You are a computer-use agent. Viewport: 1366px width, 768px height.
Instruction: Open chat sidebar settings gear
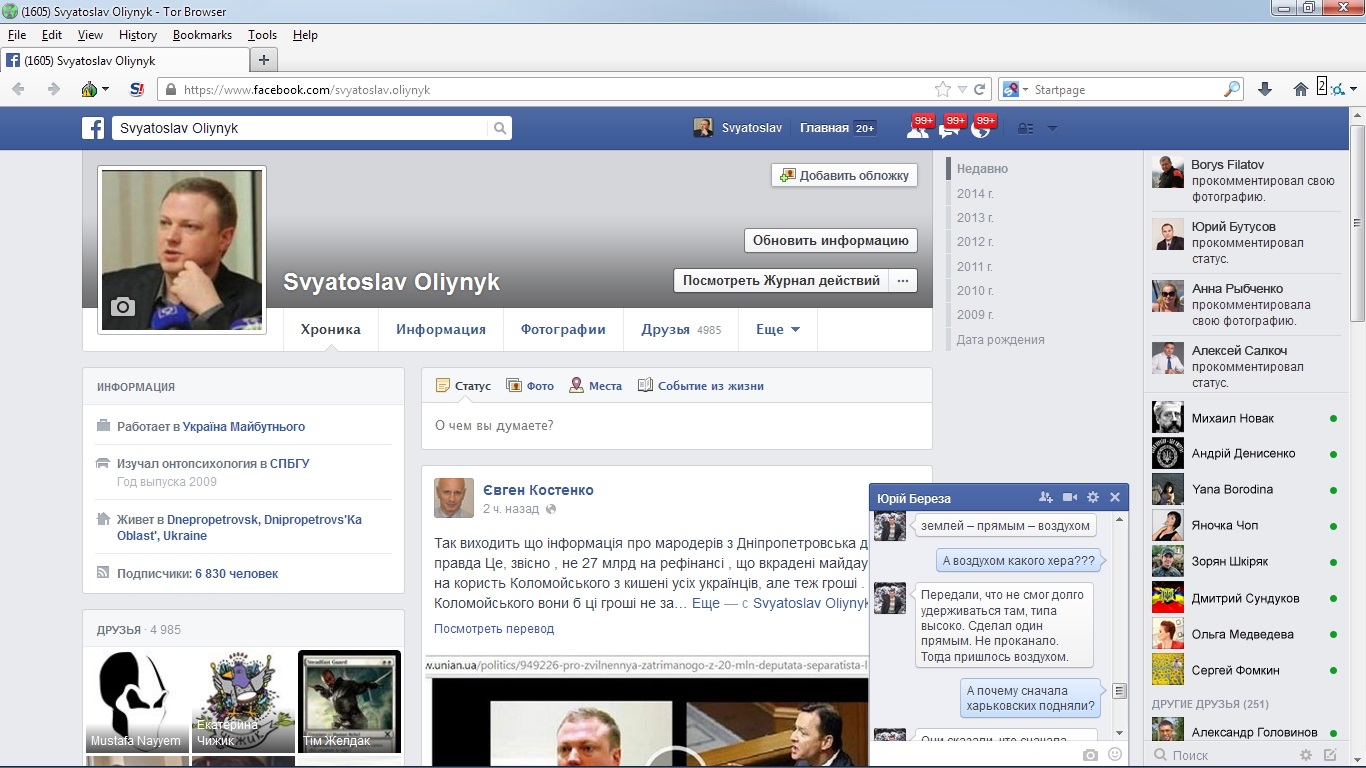point(1306,755)
